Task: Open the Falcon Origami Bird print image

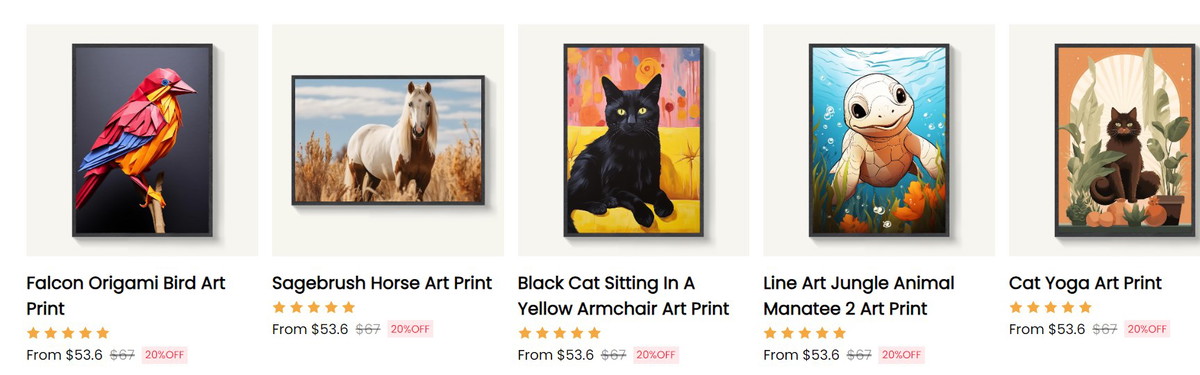Action: pyautogui.click(x=142, y=140)
